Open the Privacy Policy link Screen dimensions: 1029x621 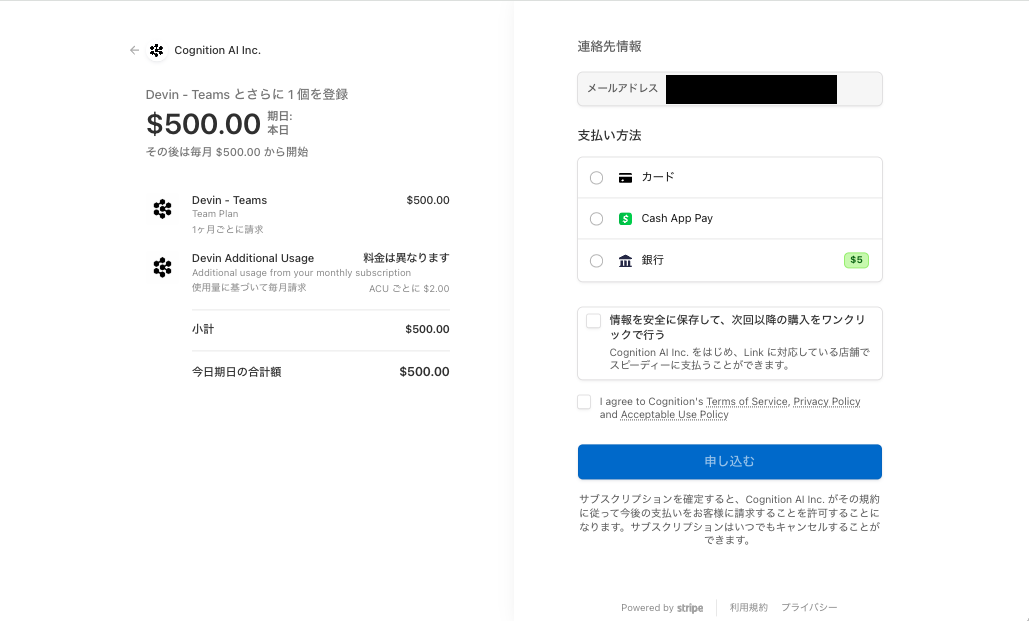827,401
